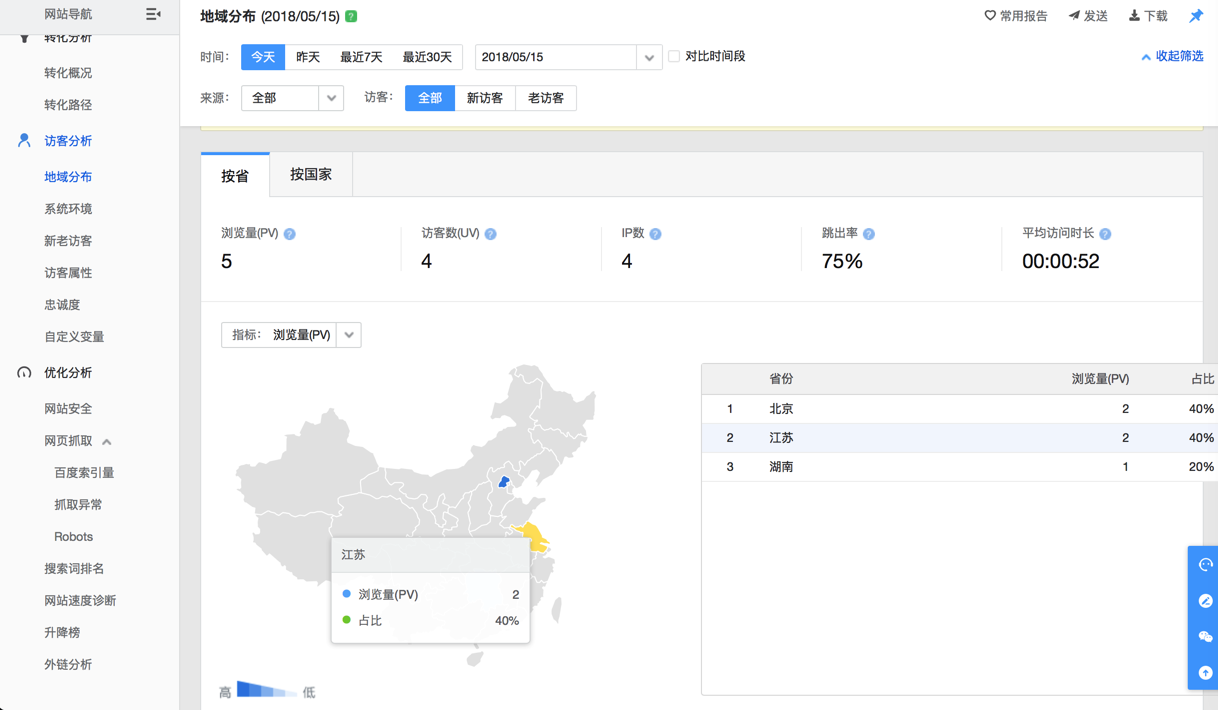The width and height of the screenshot is (1218, 710).
Task: Collapse the 网站导航 sidebar menu icon
Action: pos(153,14)
